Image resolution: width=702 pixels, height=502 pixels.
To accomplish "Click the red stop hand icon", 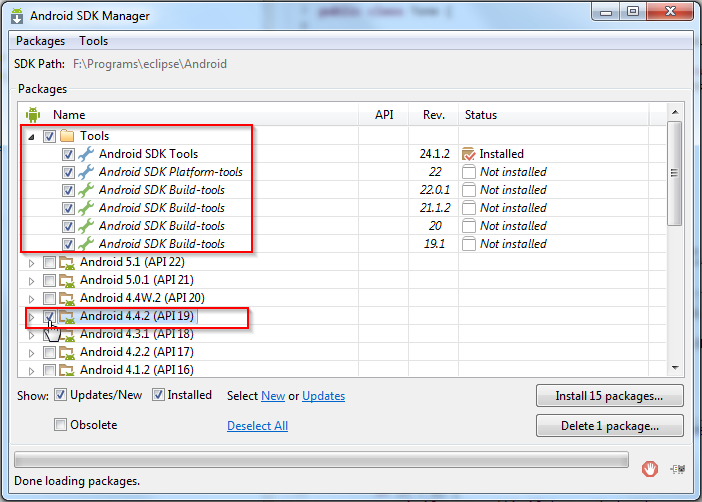I will pyautogui.click(x=649, y=469).
